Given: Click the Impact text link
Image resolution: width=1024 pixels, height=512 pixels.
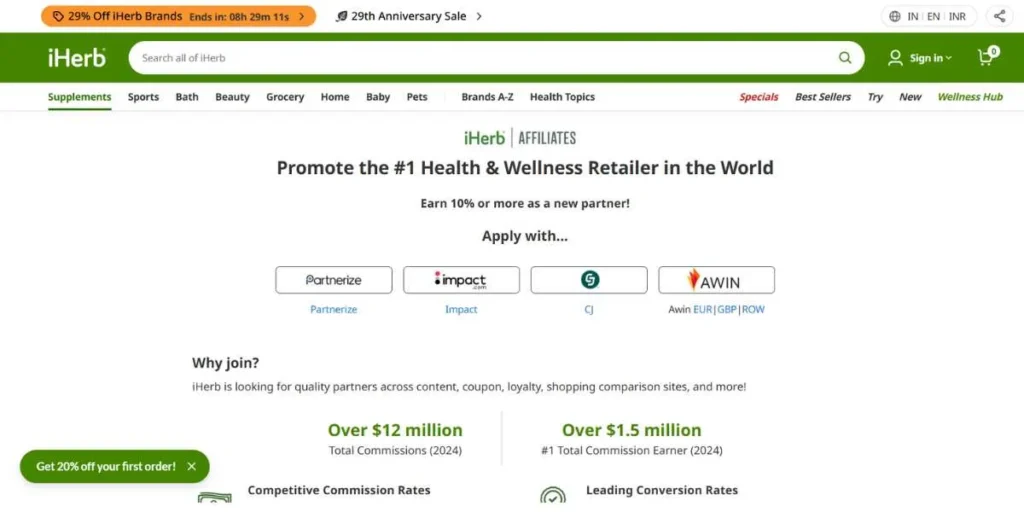Looking at the screenshot, I should 461,310.
